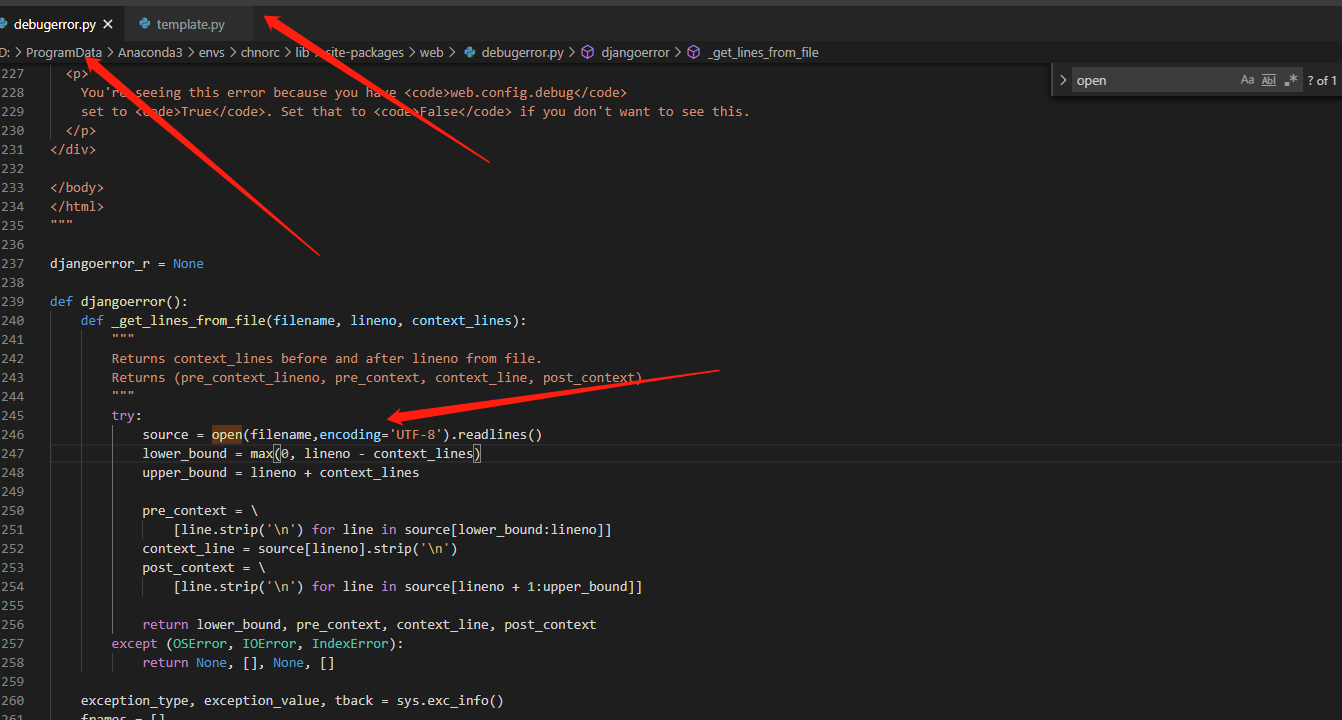Select the debugerror.py editor tab
Screen dimensions: 1342x720
coord(55,24)
